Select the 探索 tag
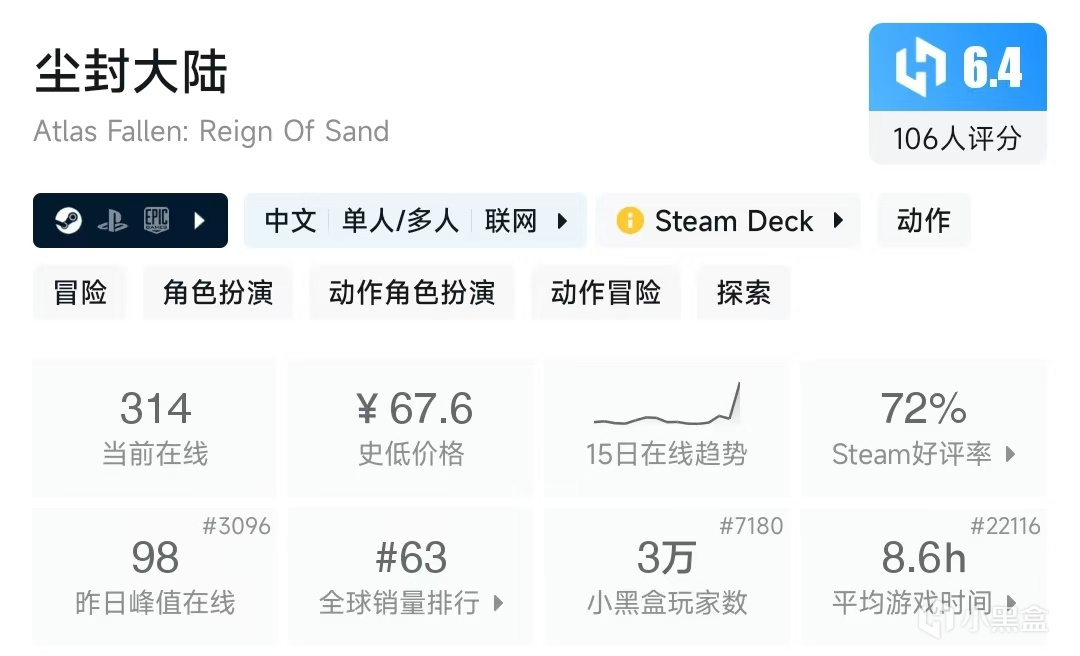 pos(743,293)
